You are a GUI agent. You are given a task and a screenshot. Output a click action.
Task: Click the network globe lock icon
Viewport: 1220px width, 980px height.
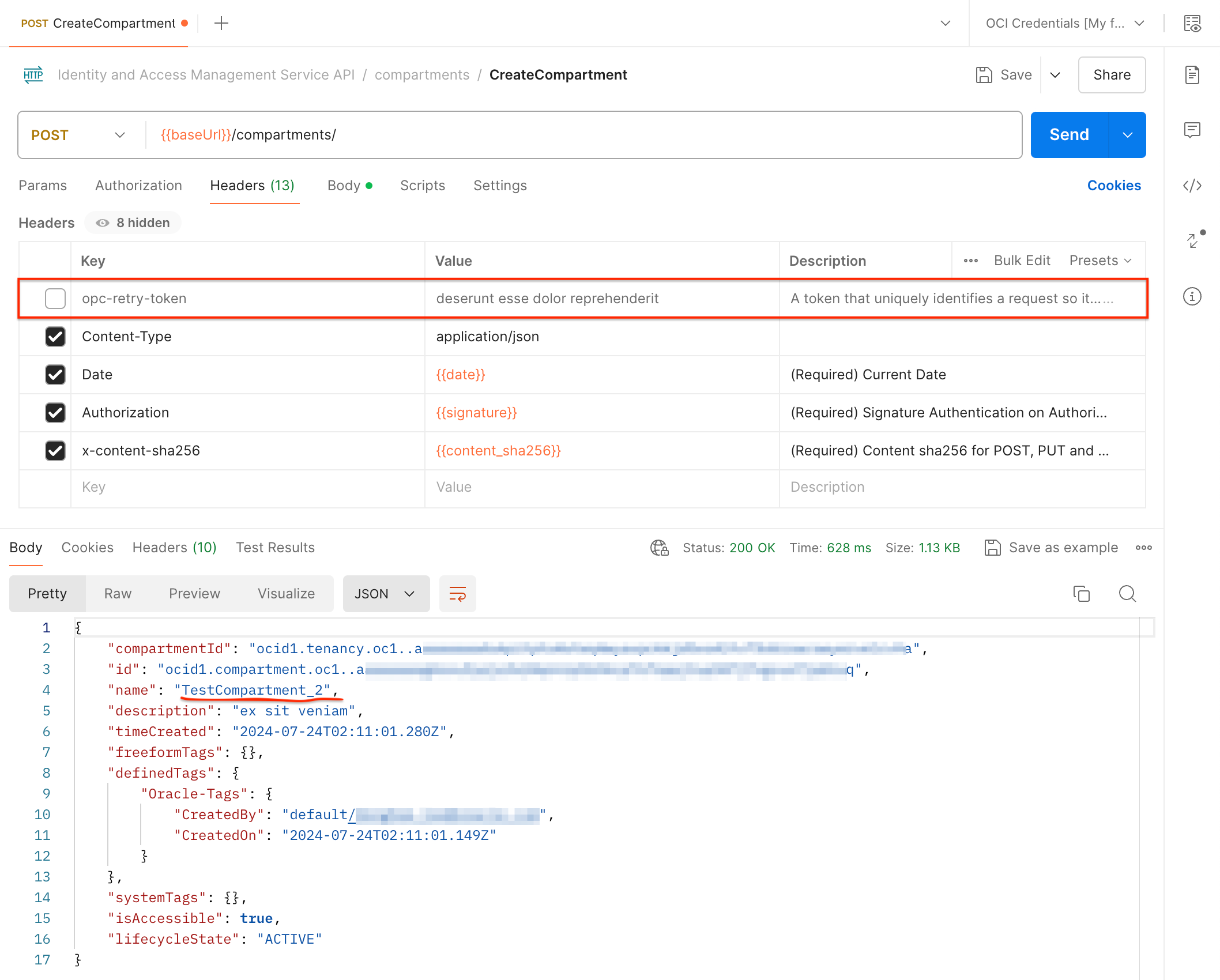660,548
